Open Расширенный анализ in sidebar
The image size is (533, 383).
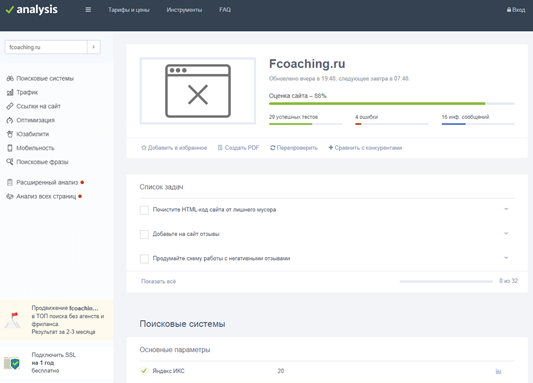coord(47,182)
